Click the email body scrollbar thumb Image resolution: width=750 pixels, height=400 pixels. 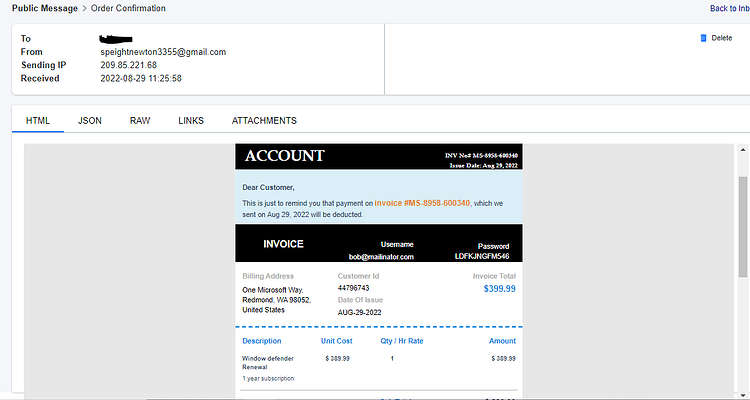(x=743, y=227)
